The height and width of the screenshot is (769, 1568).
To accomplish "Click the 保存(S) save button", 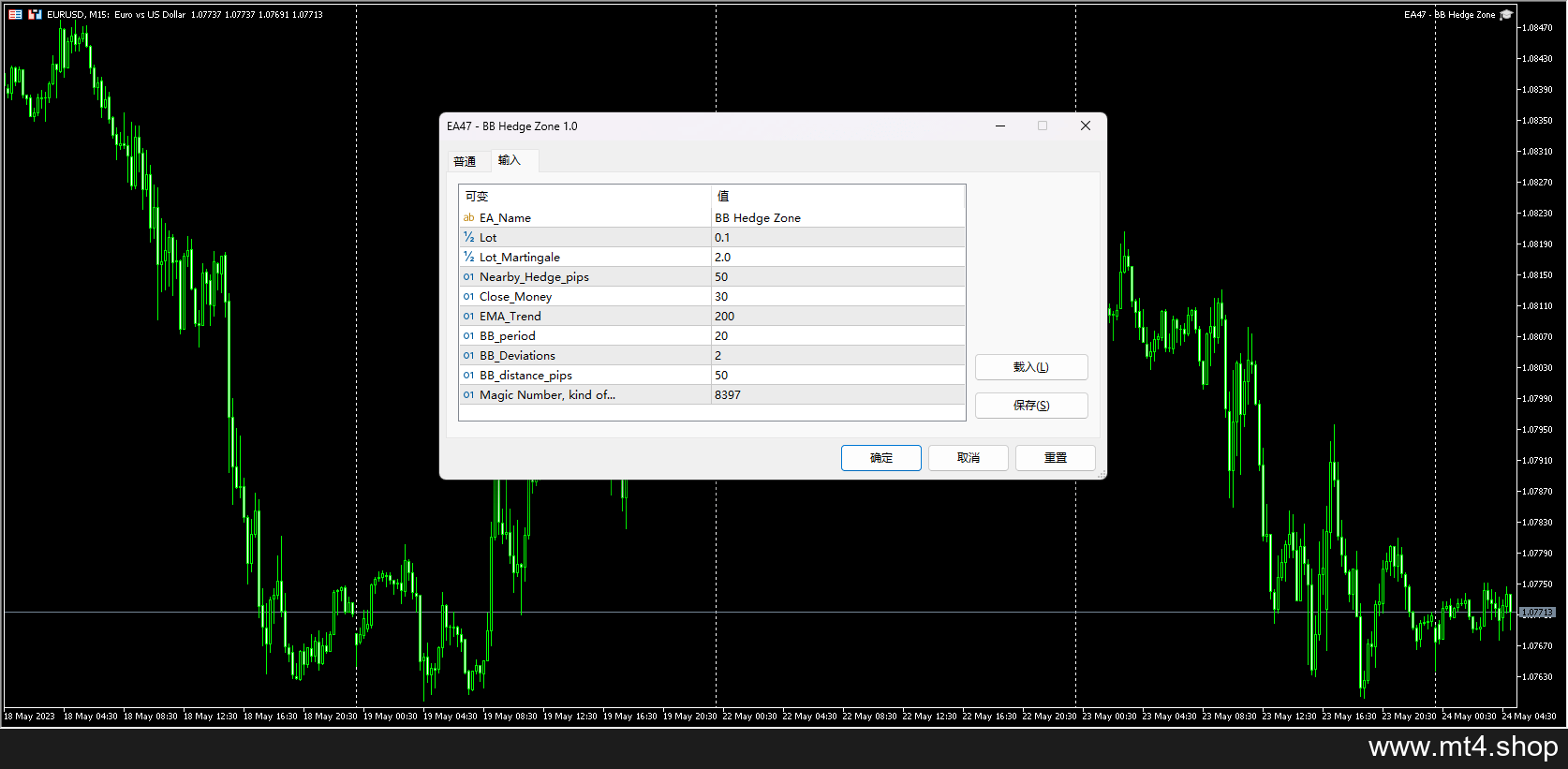I will (x=1031, y=406).
